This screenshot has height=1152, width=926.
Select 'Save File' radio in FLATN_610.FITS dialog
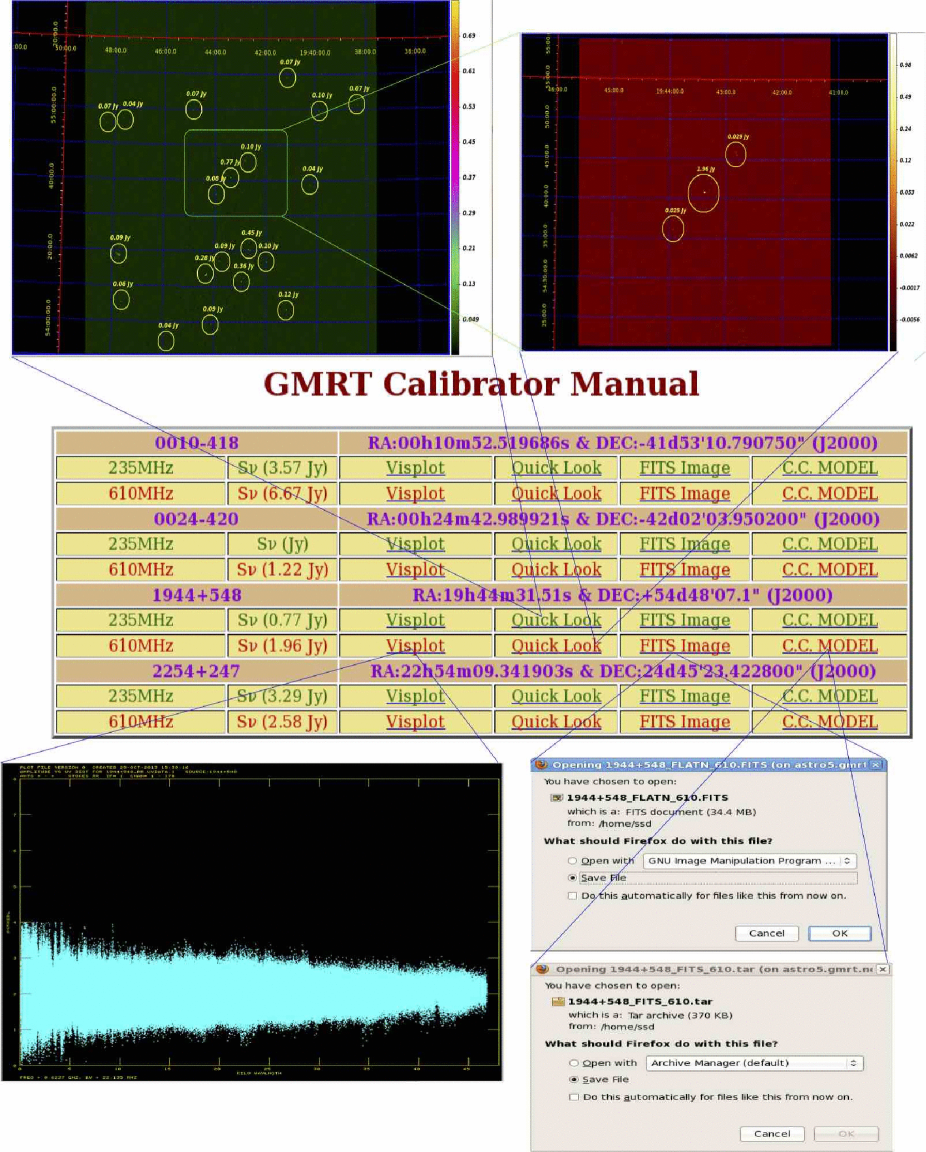coord(573,878)
